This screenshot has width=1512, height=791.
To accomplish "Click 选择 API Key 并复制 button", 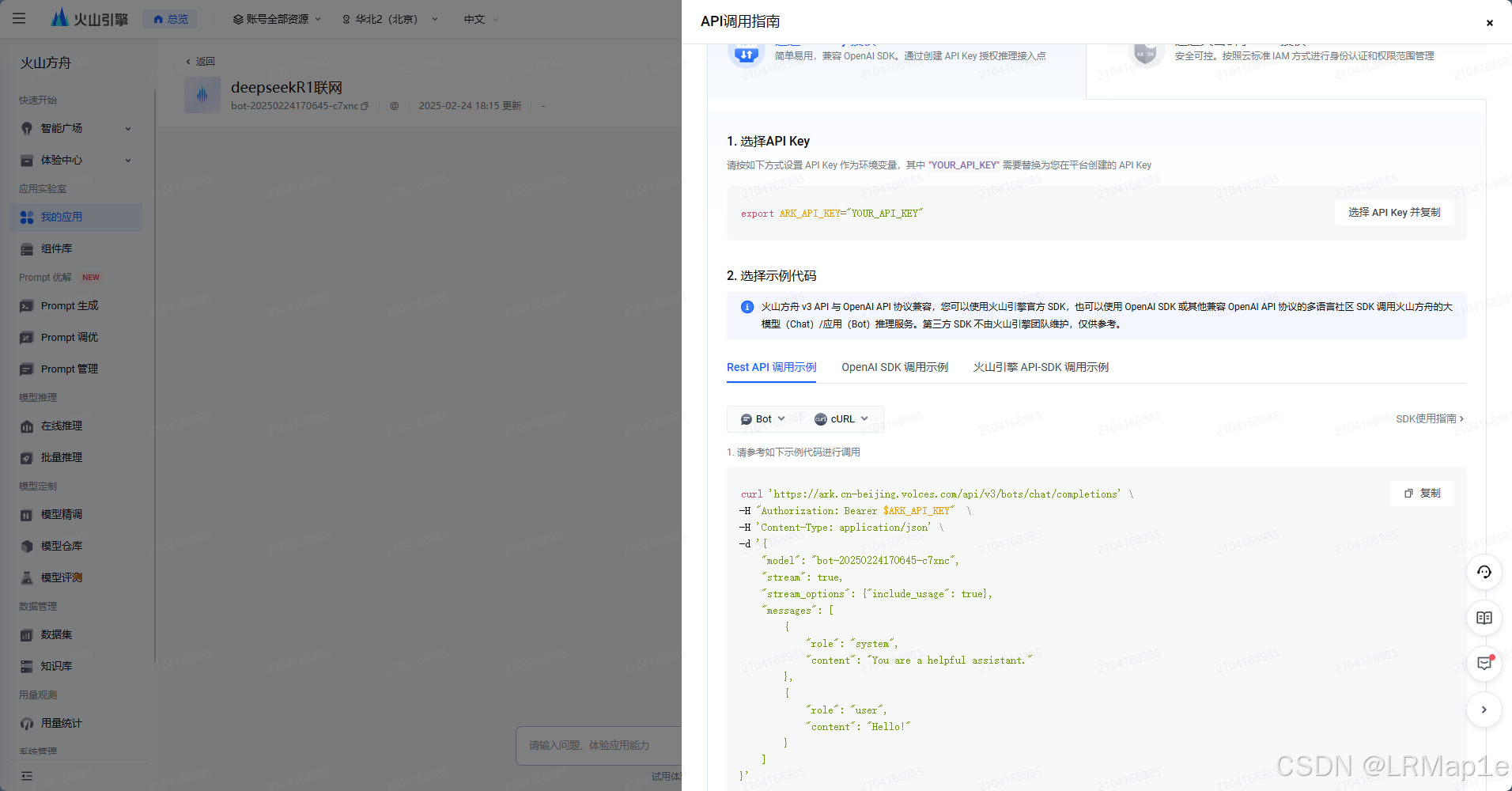I will tap(1394, 212).
